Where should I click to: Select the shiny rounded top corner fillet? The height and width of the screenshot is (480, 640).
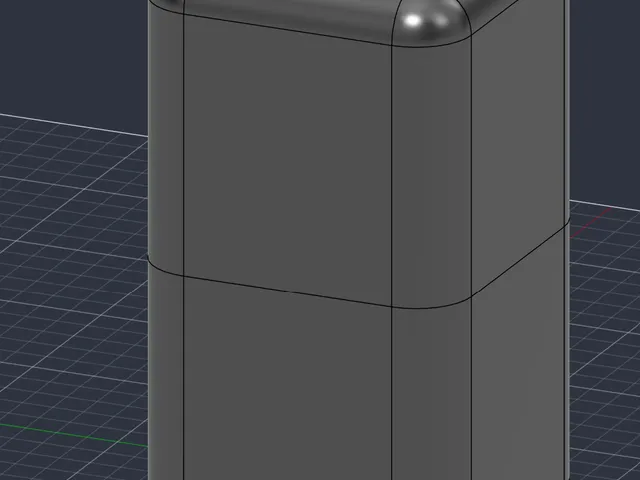pyautogui.click(x=431, y=21)
